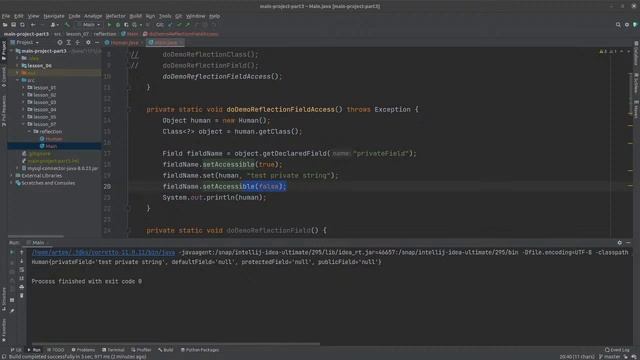Collapse the main-project-part3 root node
The width and height of the screenshot is (640, 360).
pyautogui.click(x=11, y=51)
